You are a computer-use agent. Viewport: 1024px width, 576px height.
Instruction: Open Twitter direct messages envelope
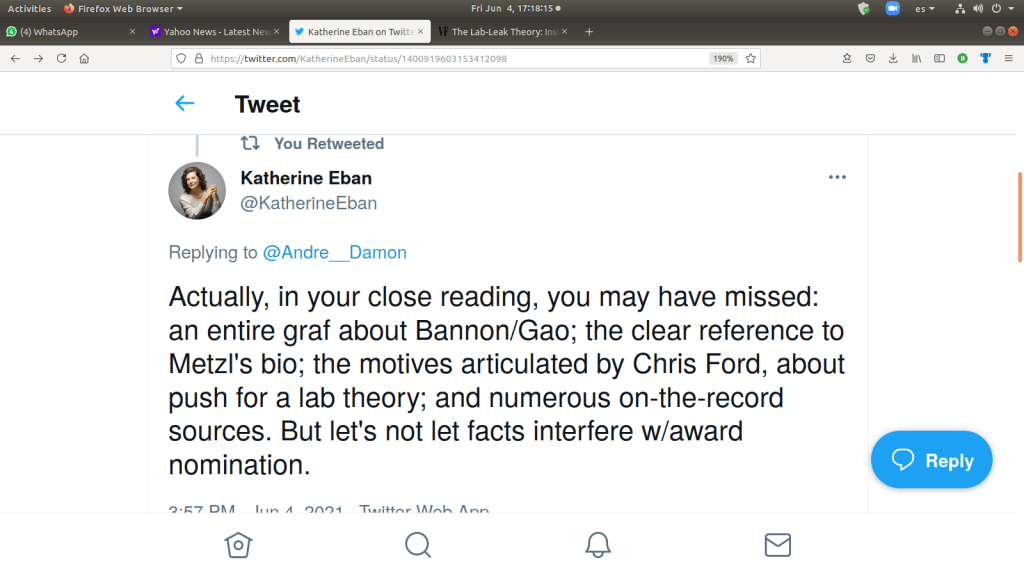[x=778, y=544]
